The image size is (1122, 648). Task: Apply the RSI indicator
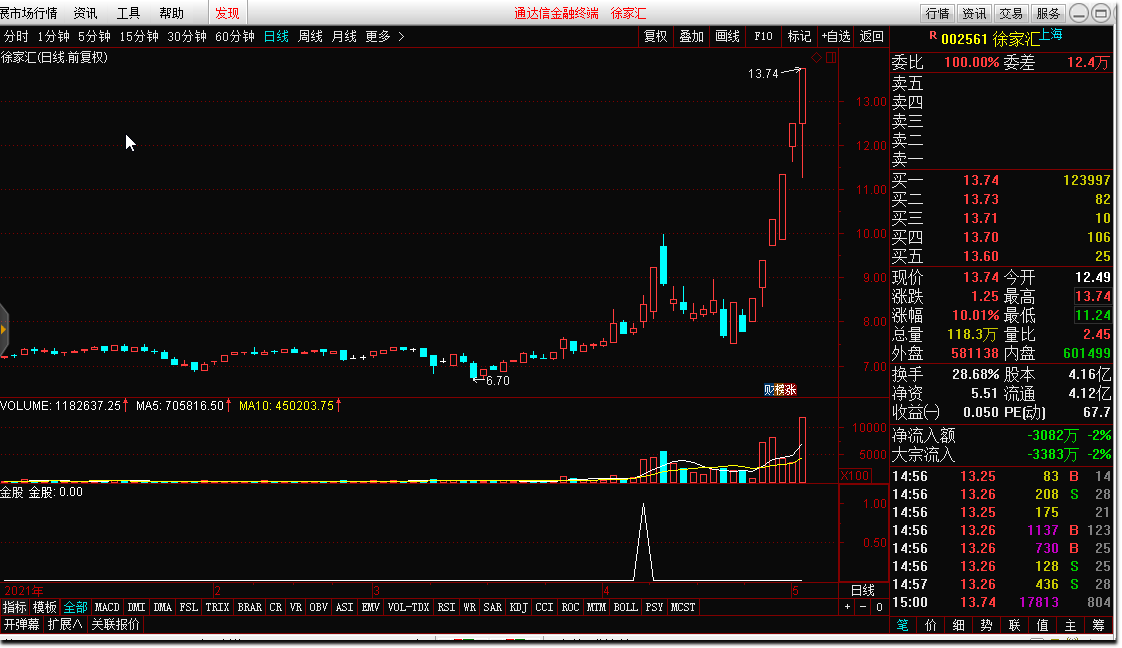[x=446, y=607]
